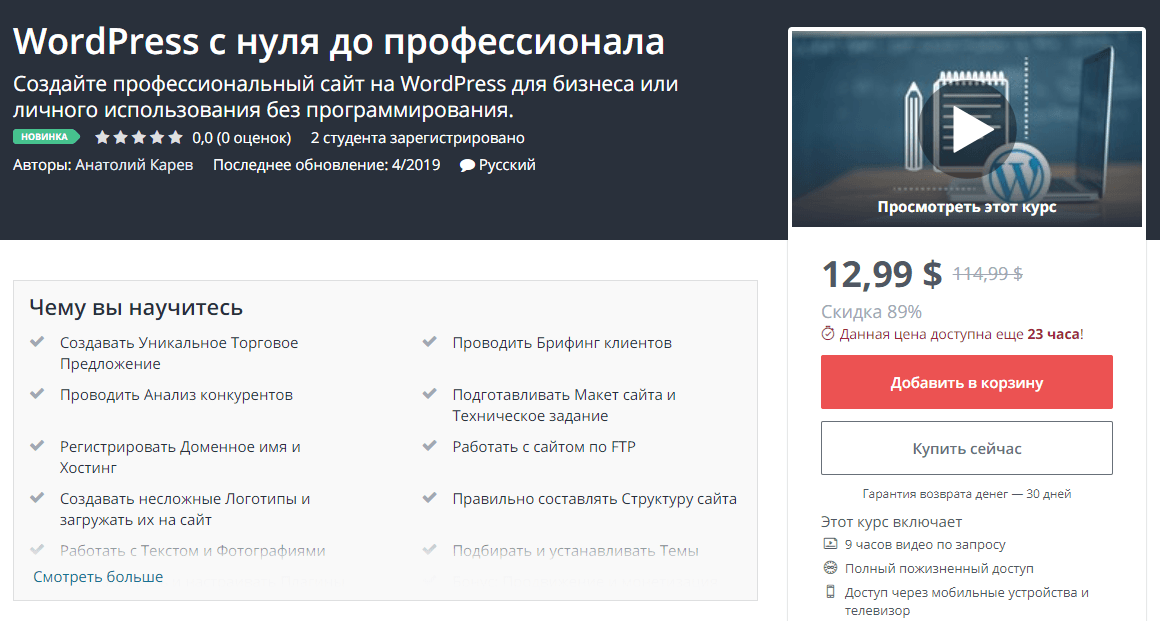
Task: Click Просмотреть этот курс caption
Action: point(967,207)
